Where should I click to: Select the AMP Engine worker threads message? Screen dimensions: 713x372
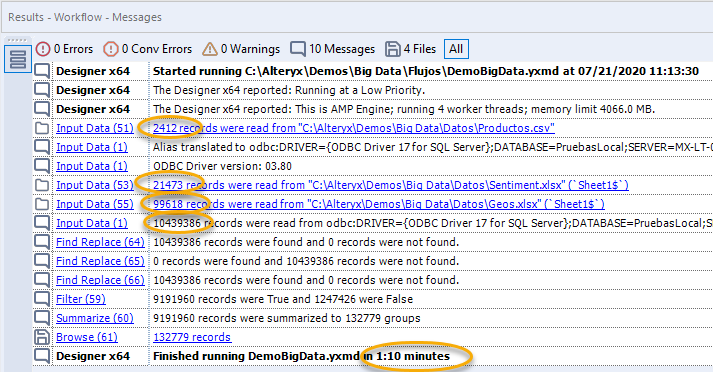404,109
